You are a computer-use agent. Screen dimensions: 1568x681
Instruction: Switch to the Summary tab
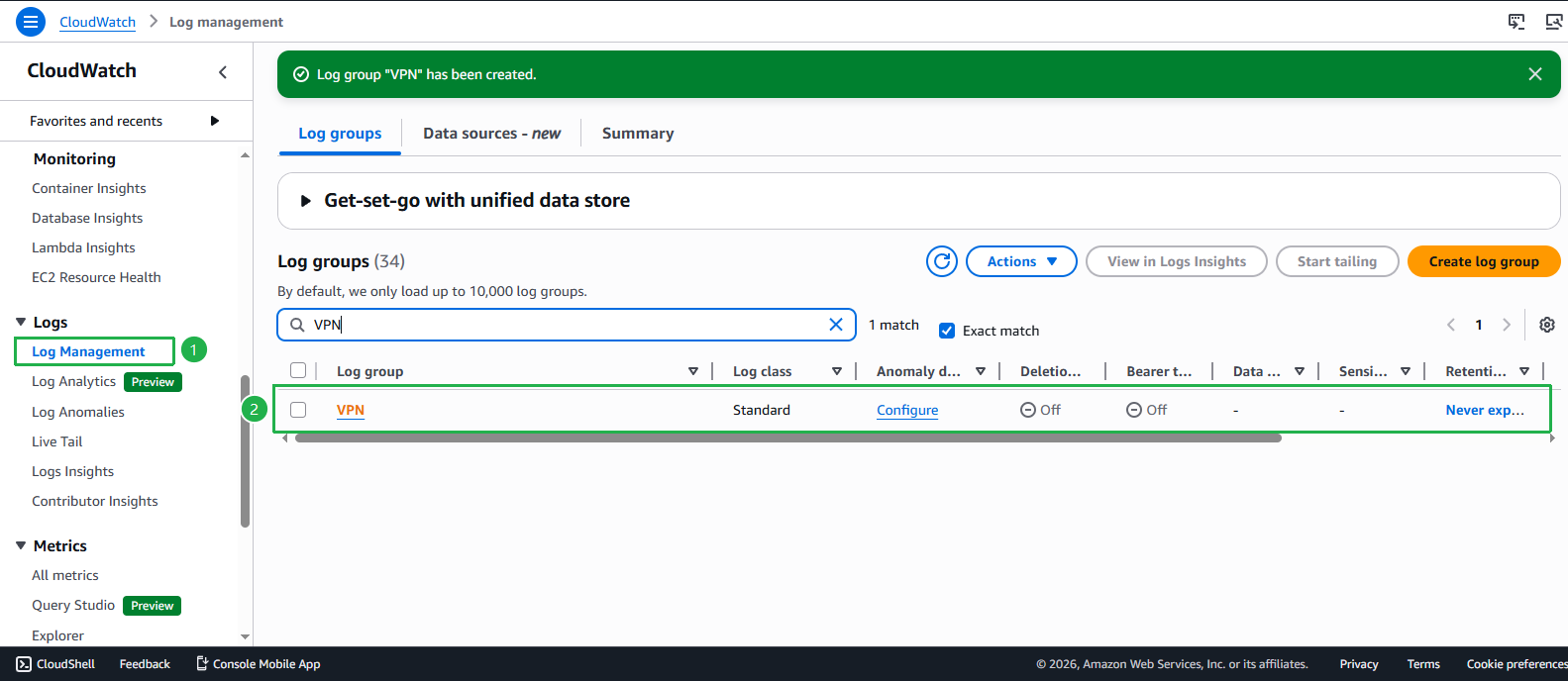(x=638, y=134)
